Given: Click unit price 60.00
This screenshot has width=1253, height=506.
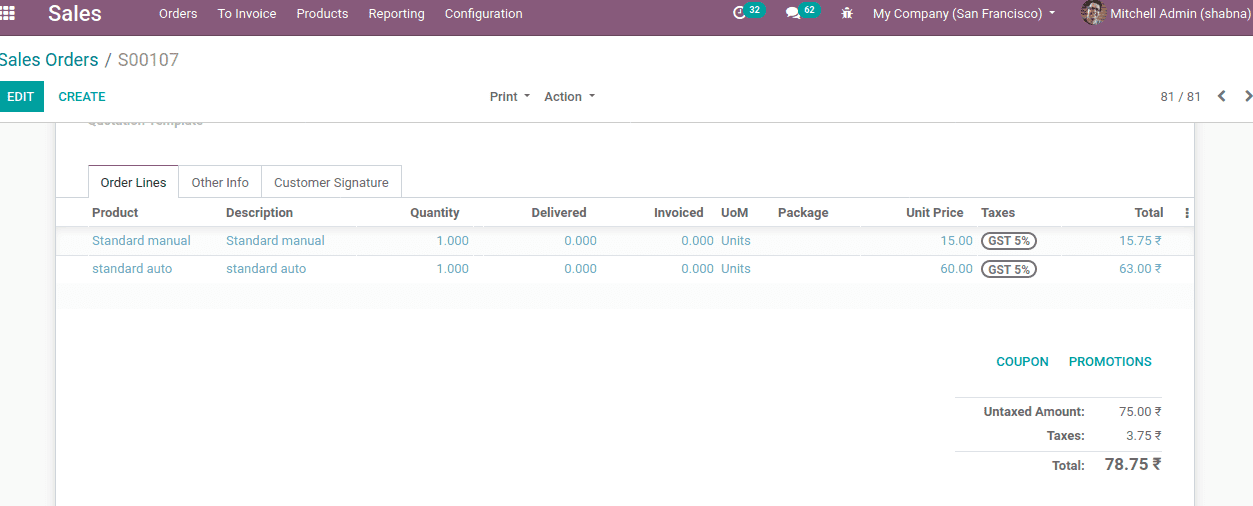Looking at the screenshot, I should click(x=956, y=269).
